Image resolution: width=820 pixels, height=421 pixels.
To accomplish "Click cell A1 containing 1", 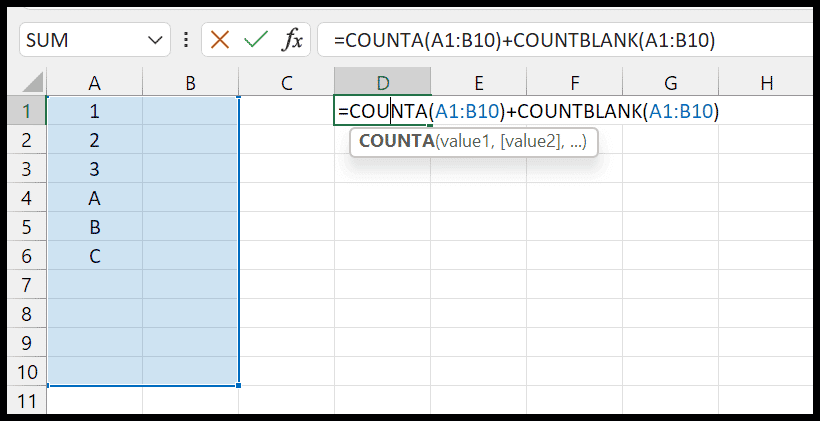I will point(95,111).
